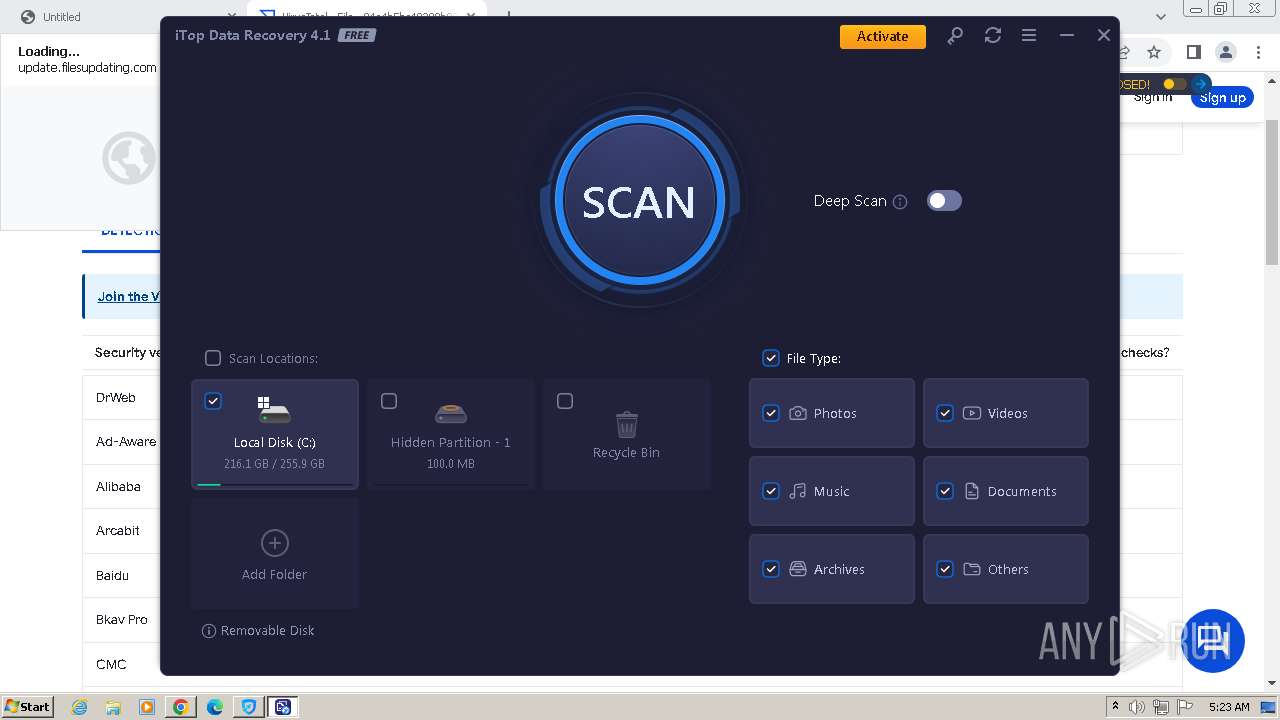Click the Videos play icon
The width and height of the screenshot is (1280, 720).
(972, 413)
